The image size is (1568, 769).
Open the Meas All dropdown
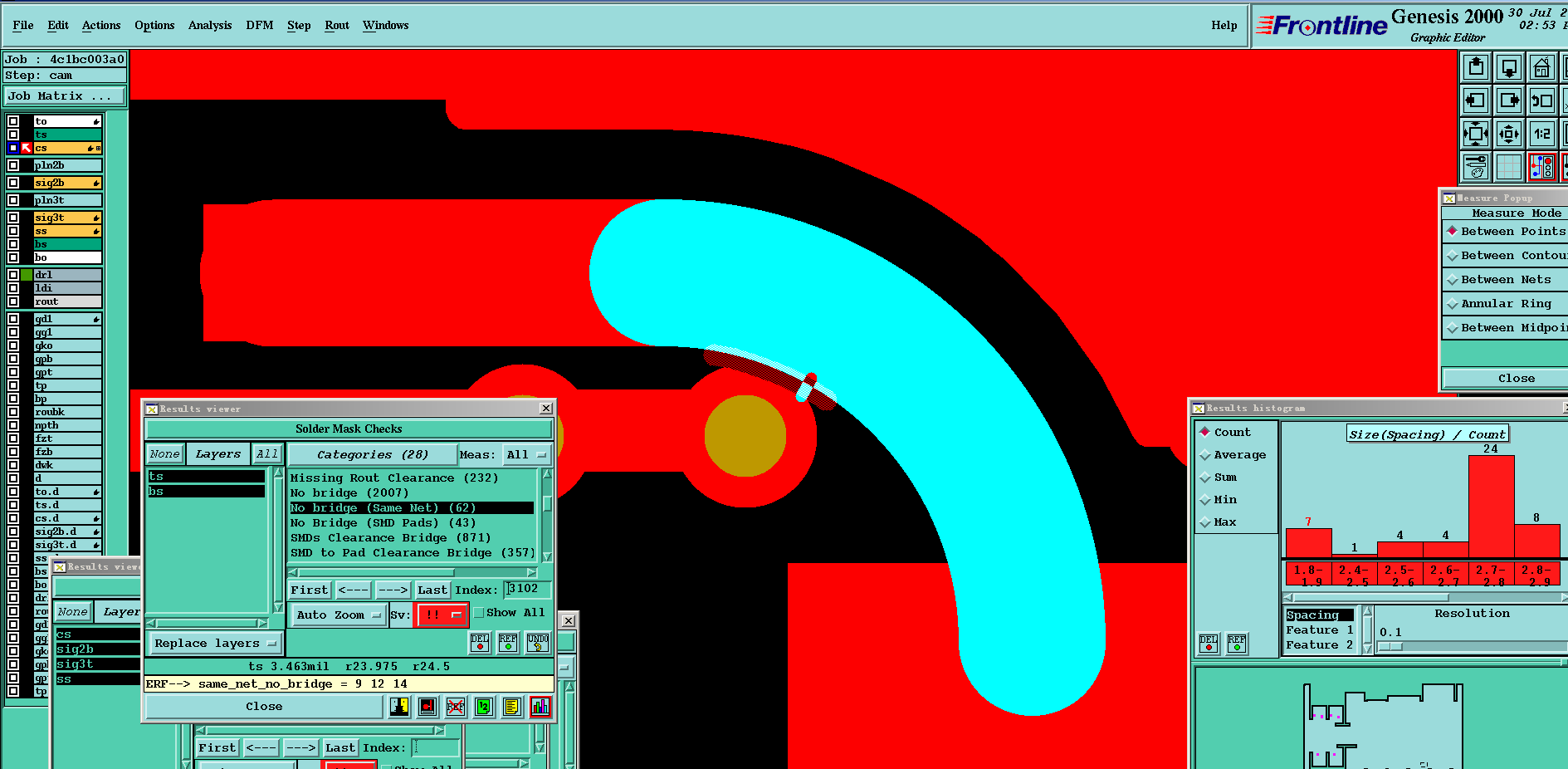coord(527,455)
